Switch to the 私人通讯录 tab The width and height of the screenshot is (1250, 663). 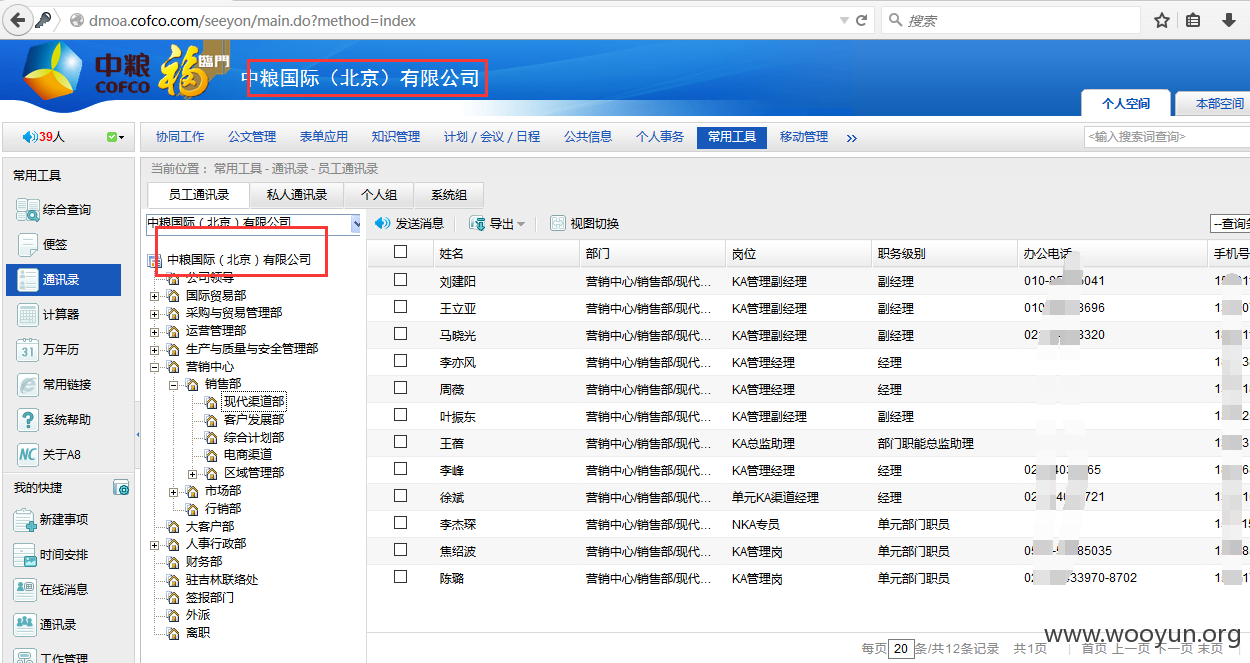click(297, 195)
